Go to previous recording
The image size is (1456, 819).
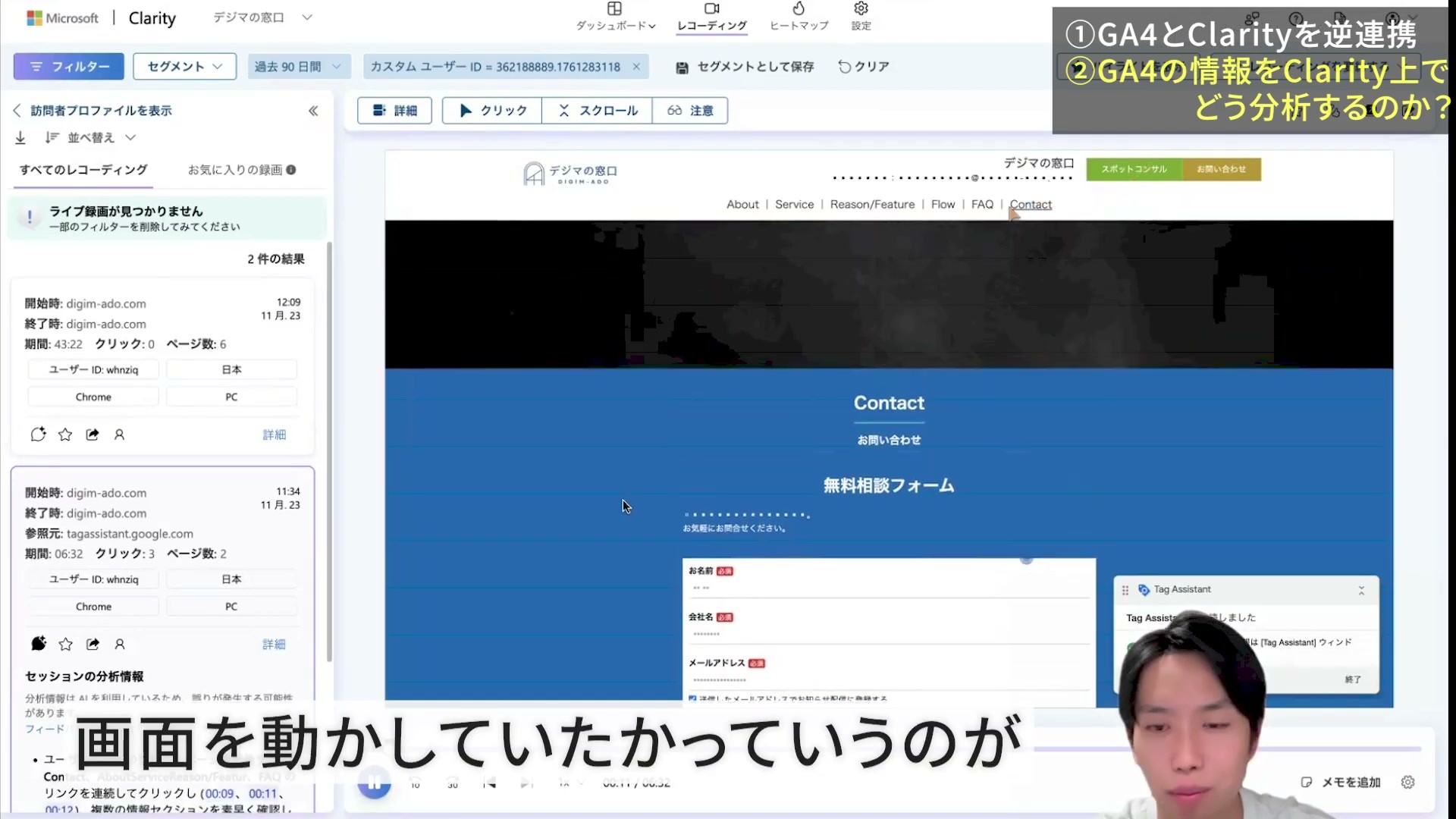(489, 783)
